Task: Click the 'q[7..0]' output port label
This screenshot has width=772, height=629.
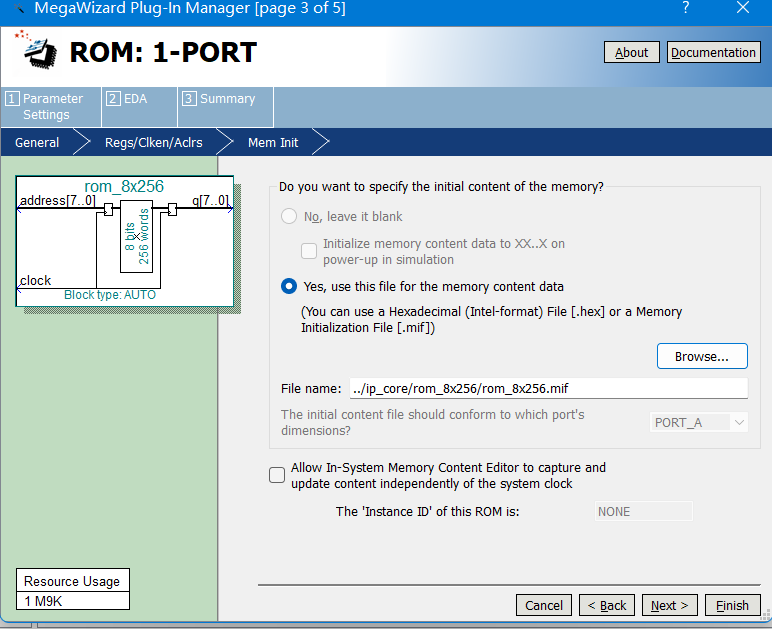Action: pyautogui.click(x=210, y=200)
